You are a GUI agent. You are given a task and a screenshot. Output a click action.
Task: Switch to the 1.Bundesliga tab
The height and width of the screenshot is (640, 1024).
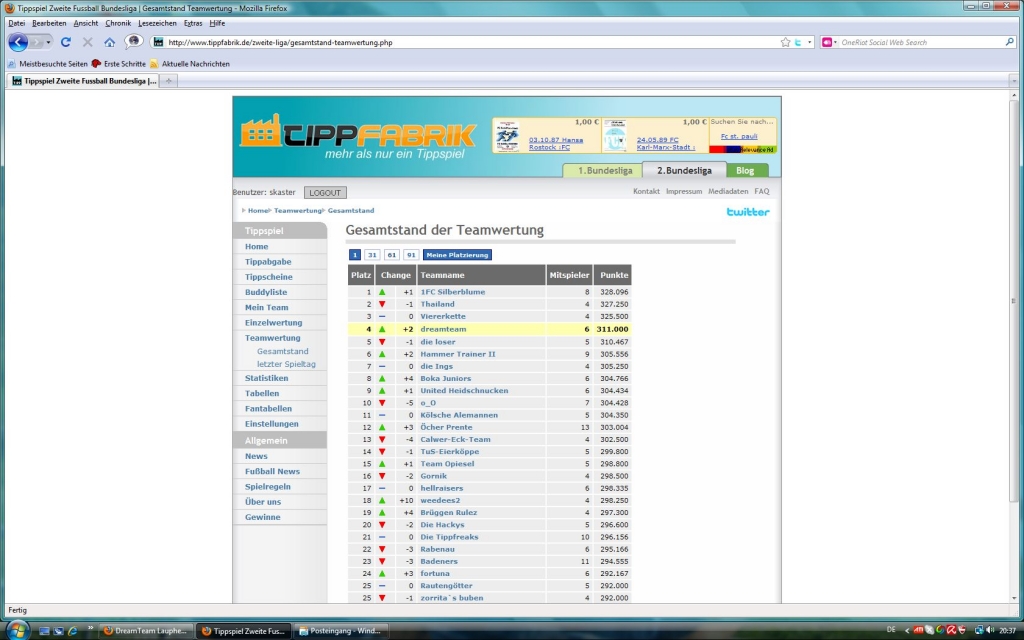click(601, 170)
